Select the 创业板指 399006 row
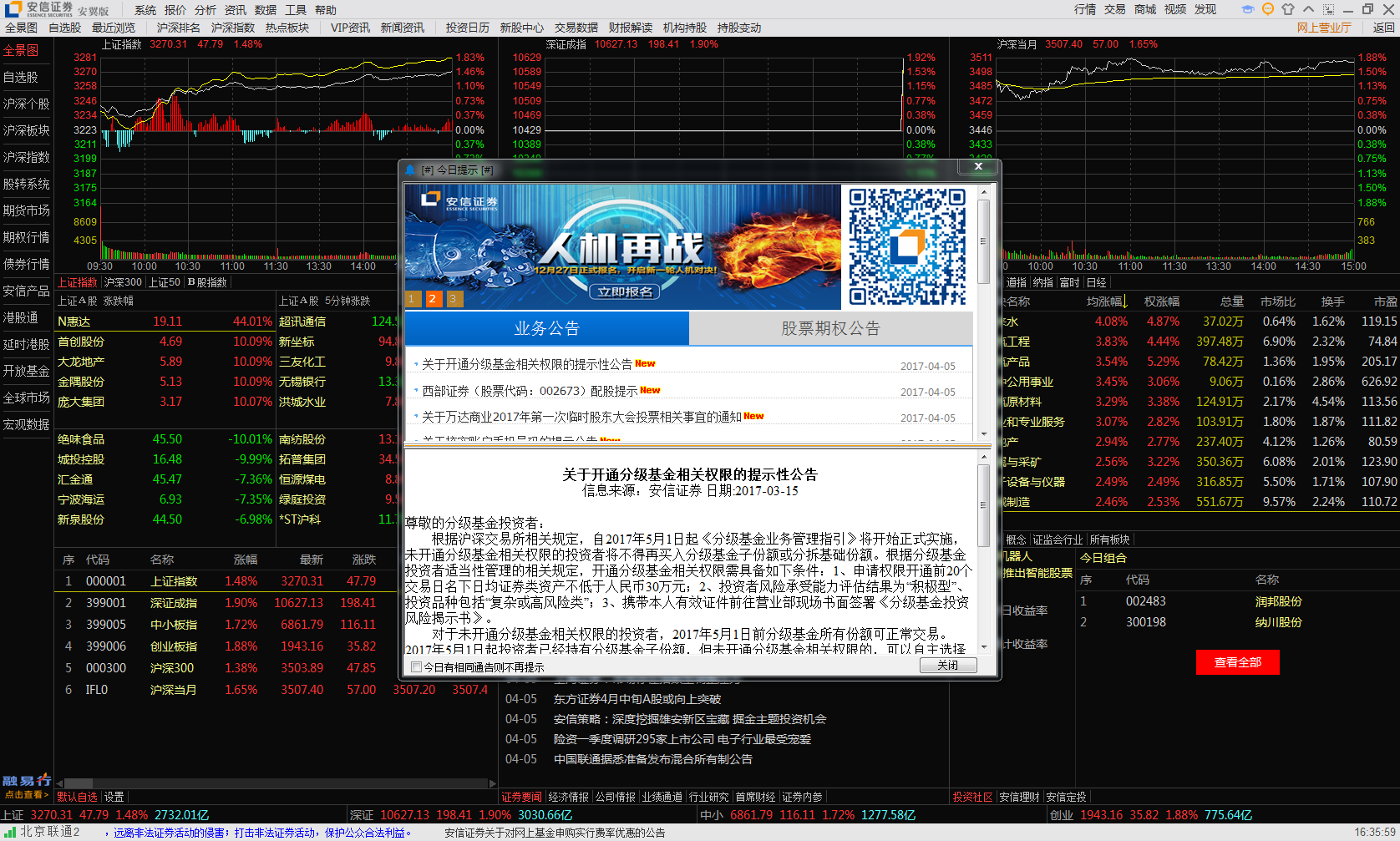Viewport: 1400px width, 841px height. [x=276, y=646]
